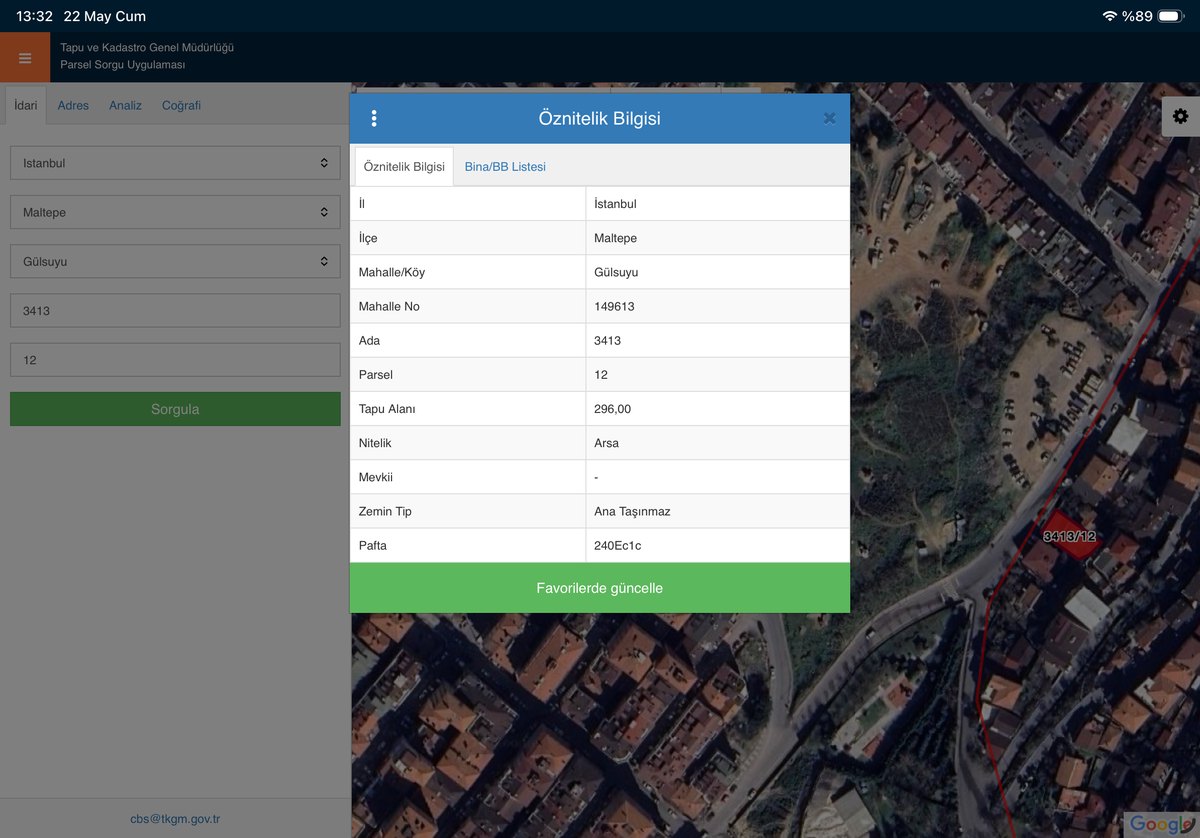The image size is (1200, 838).
Task: Open the Coğrafi tab
Action: click(181, 105)
